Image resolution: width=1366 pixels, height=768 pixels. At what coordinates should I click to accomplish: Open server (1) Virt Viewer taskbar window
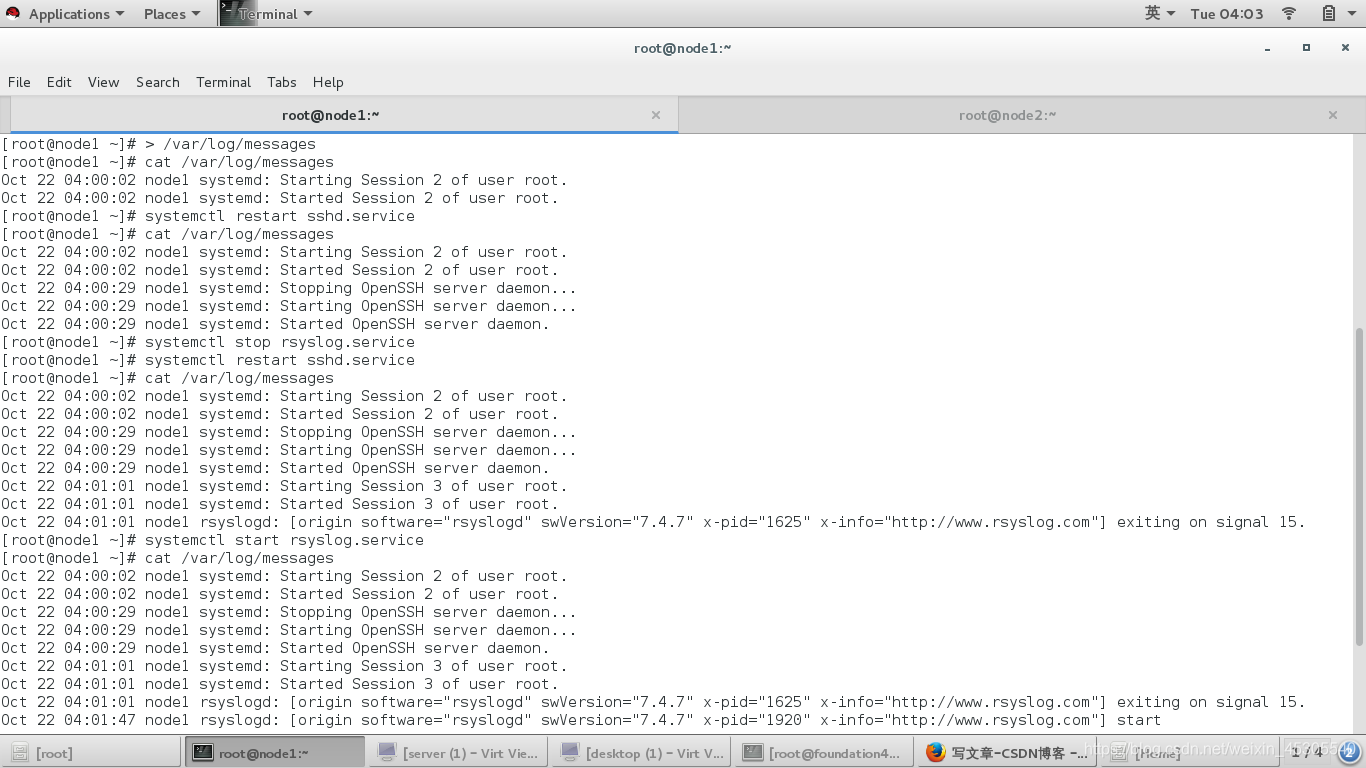(x=458, y=753)
